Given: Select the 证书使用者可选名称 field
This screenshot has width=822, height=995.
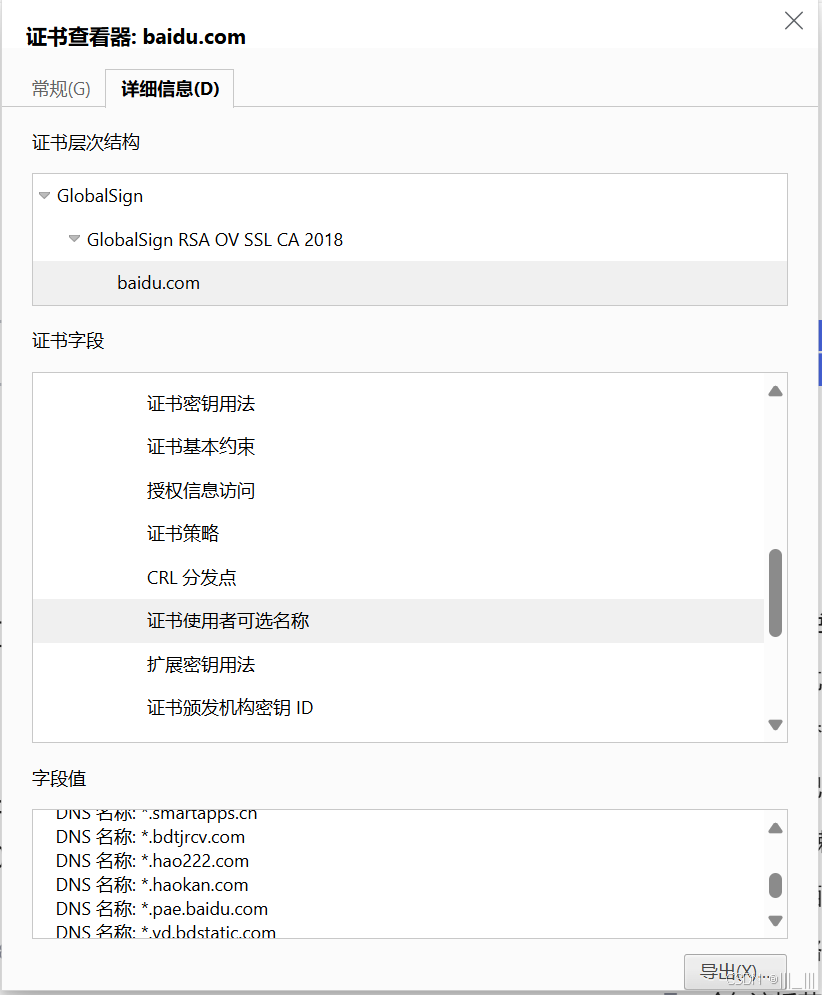Looking at the screenshot, I should [x=399, y=621].
